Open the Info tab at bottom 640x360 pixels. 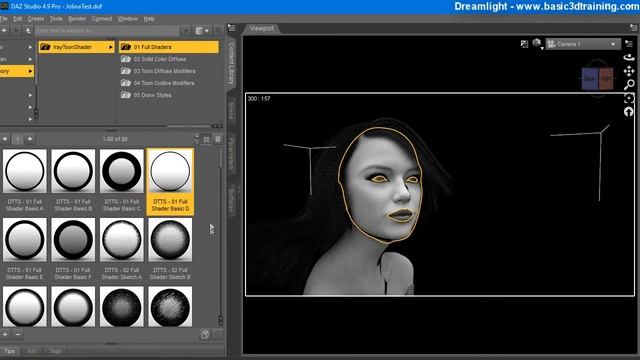tap(32, 351)
